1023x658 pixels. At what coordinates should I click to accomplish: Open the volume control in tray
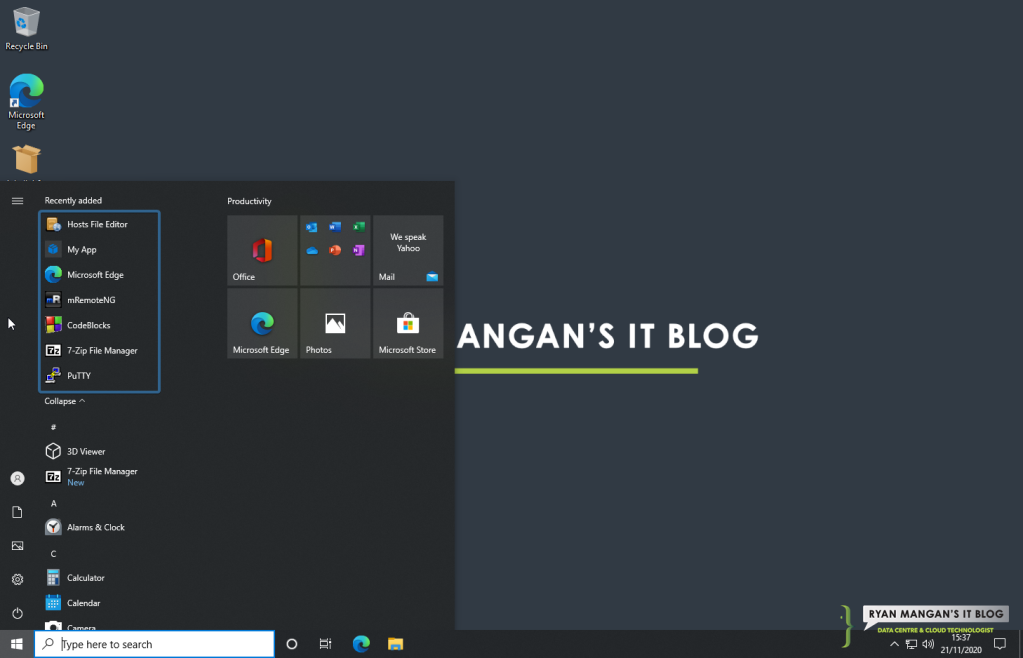point(928,644)
